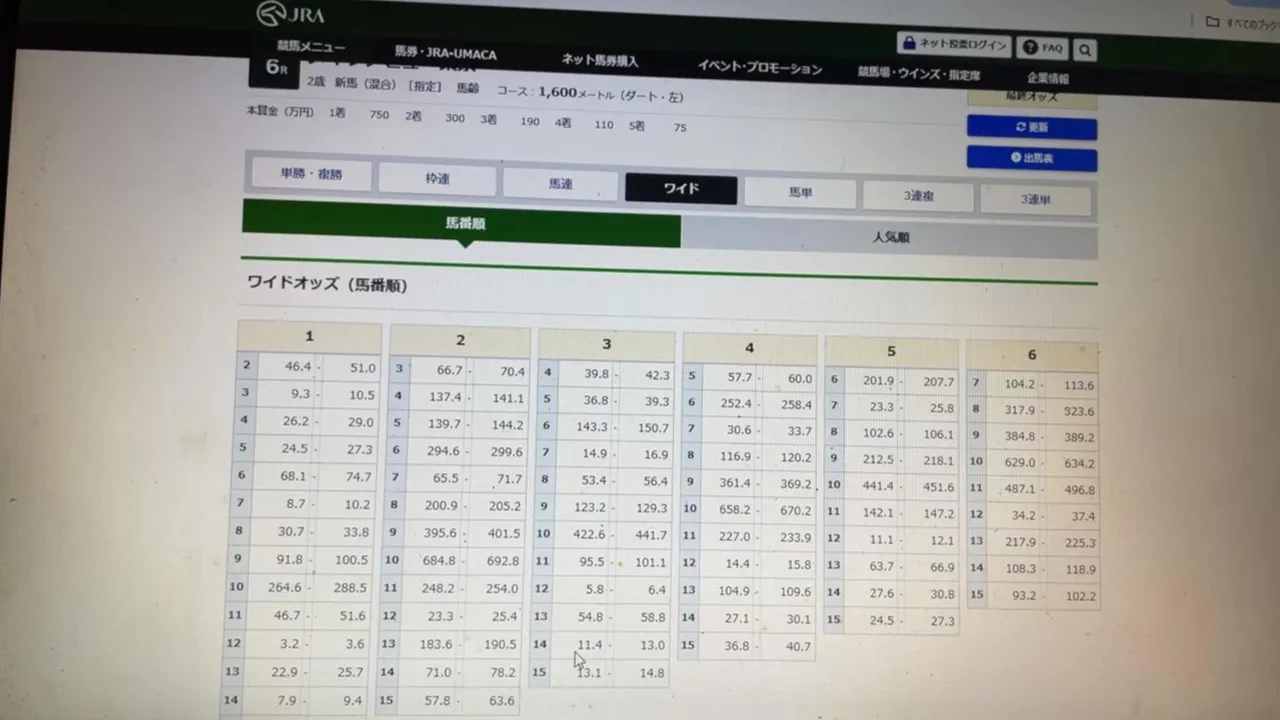The image size is (1280, 720).
Task: Click odds value 104.2 in table 6
Action: [x=1020, y=384]
